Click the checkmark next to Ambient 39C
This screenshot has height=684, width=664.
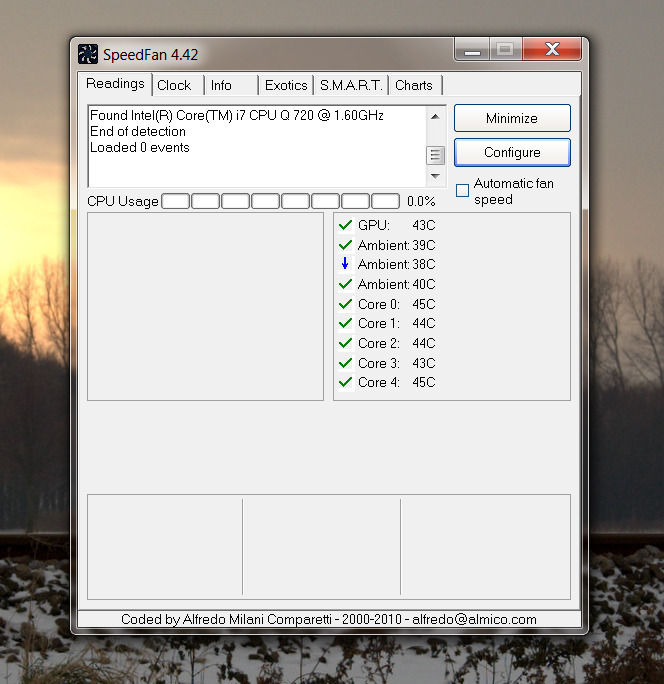(345, 245)
